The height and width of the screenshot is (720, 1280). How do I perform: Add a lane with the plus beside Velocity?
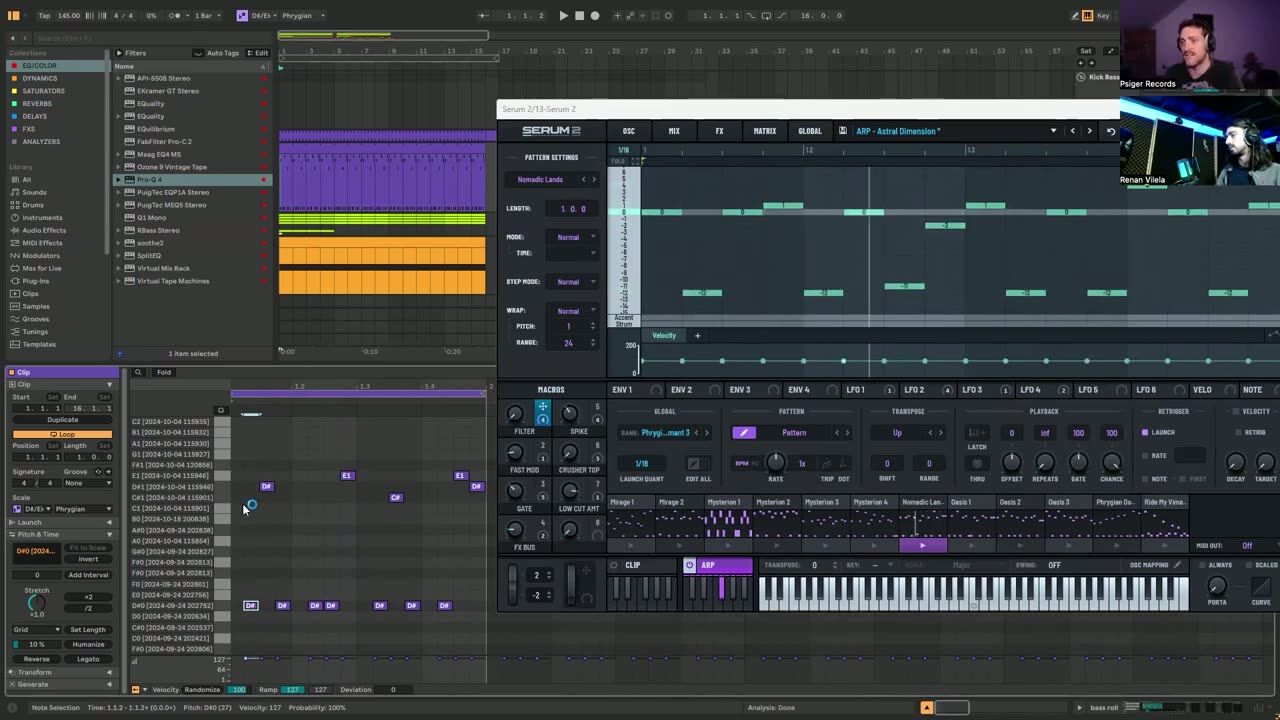(697, 336)
